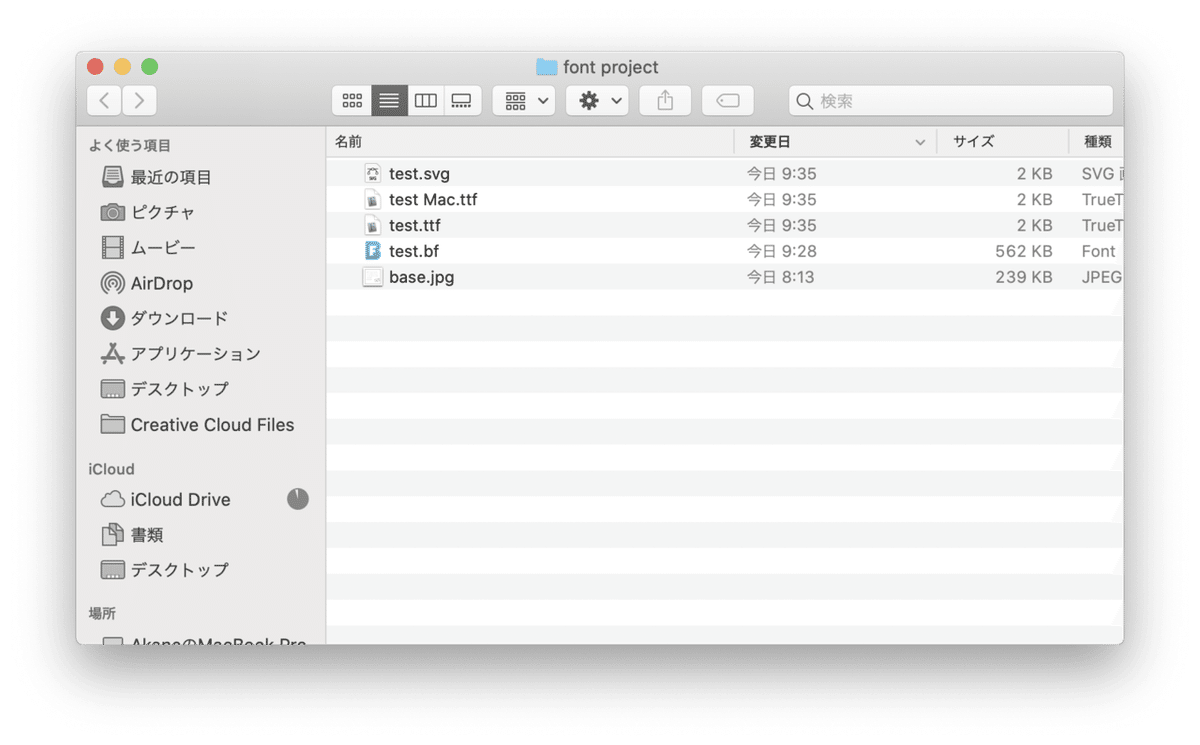Switch to list view

pyautogui.click(x=388, y=100)
